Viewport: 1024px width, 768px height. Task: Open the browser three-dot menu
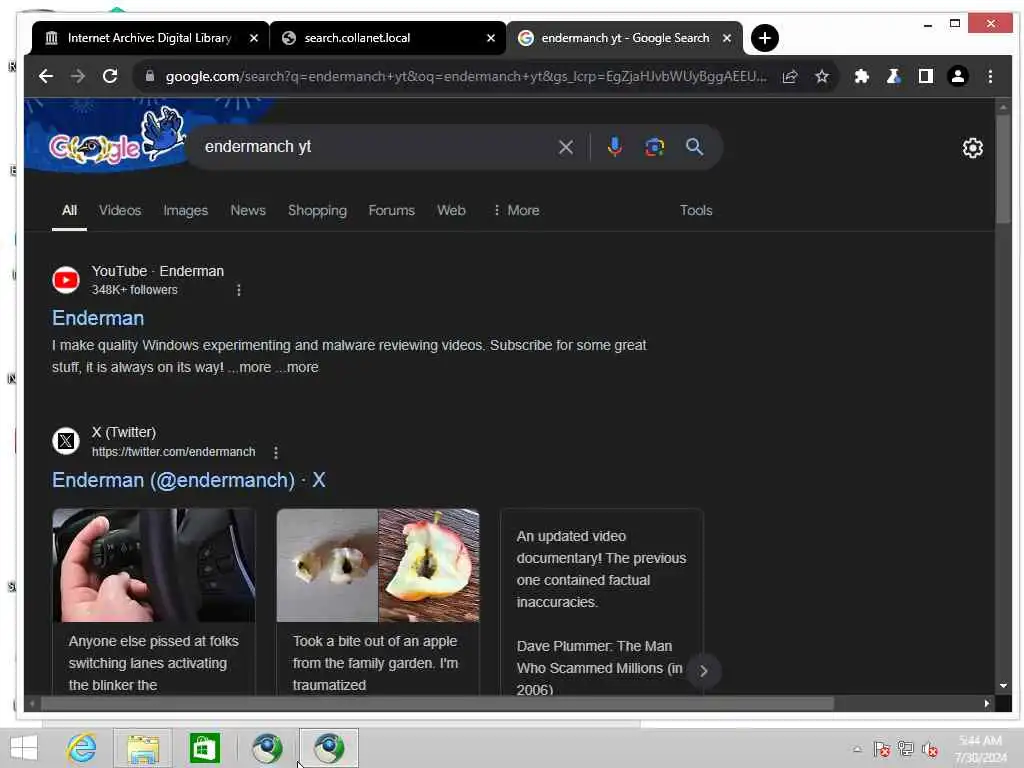pos(990,76)
